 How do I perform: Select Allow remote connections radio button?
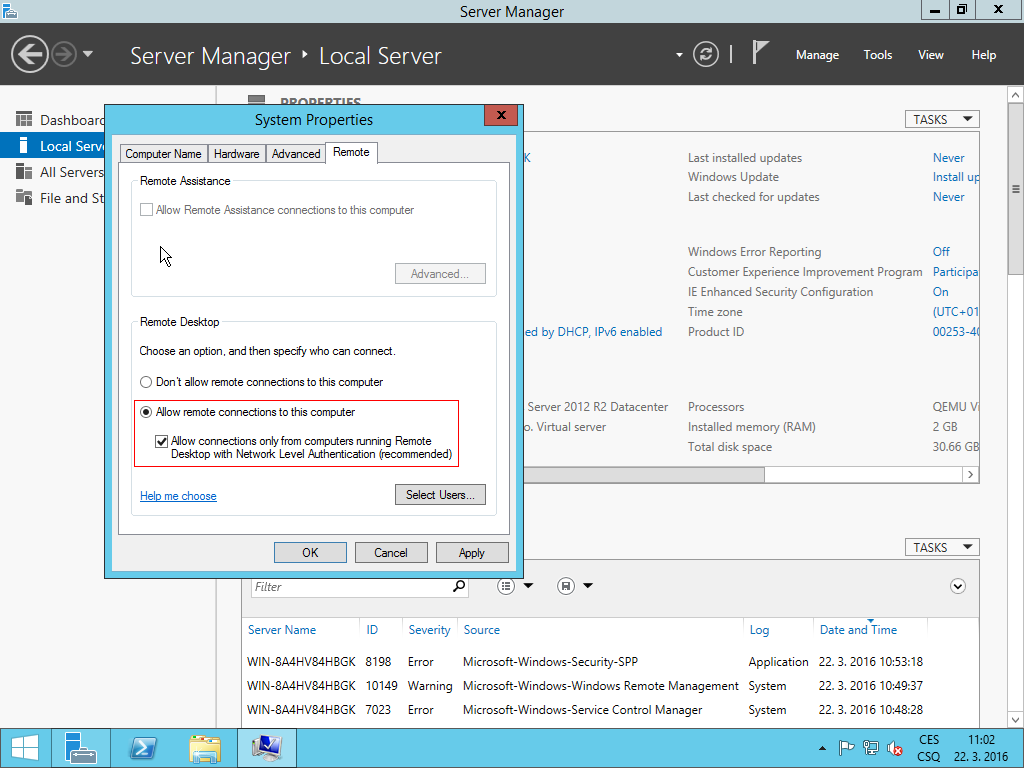pyautogui.click(x=146, y=412)
